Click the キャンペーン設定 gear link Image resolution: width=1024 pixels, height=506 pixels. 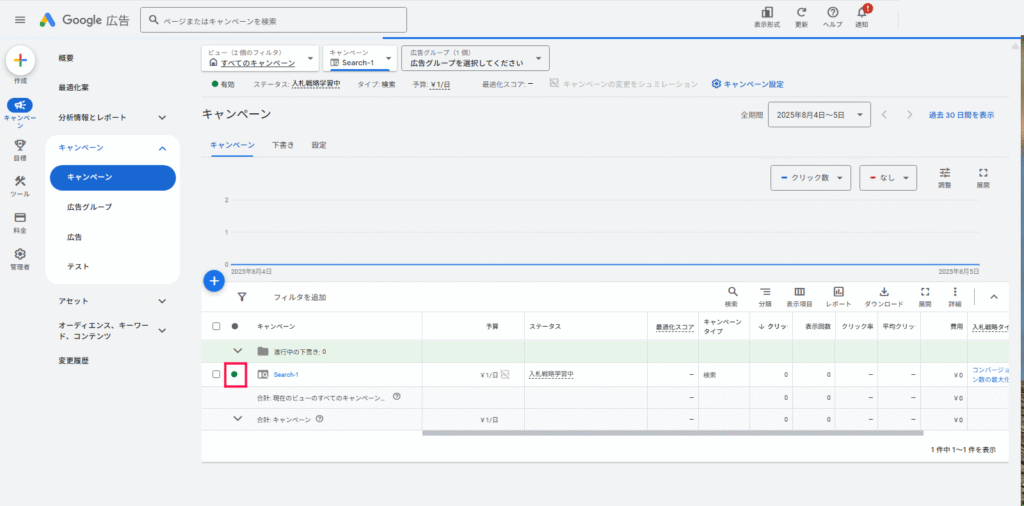(748, 84)
